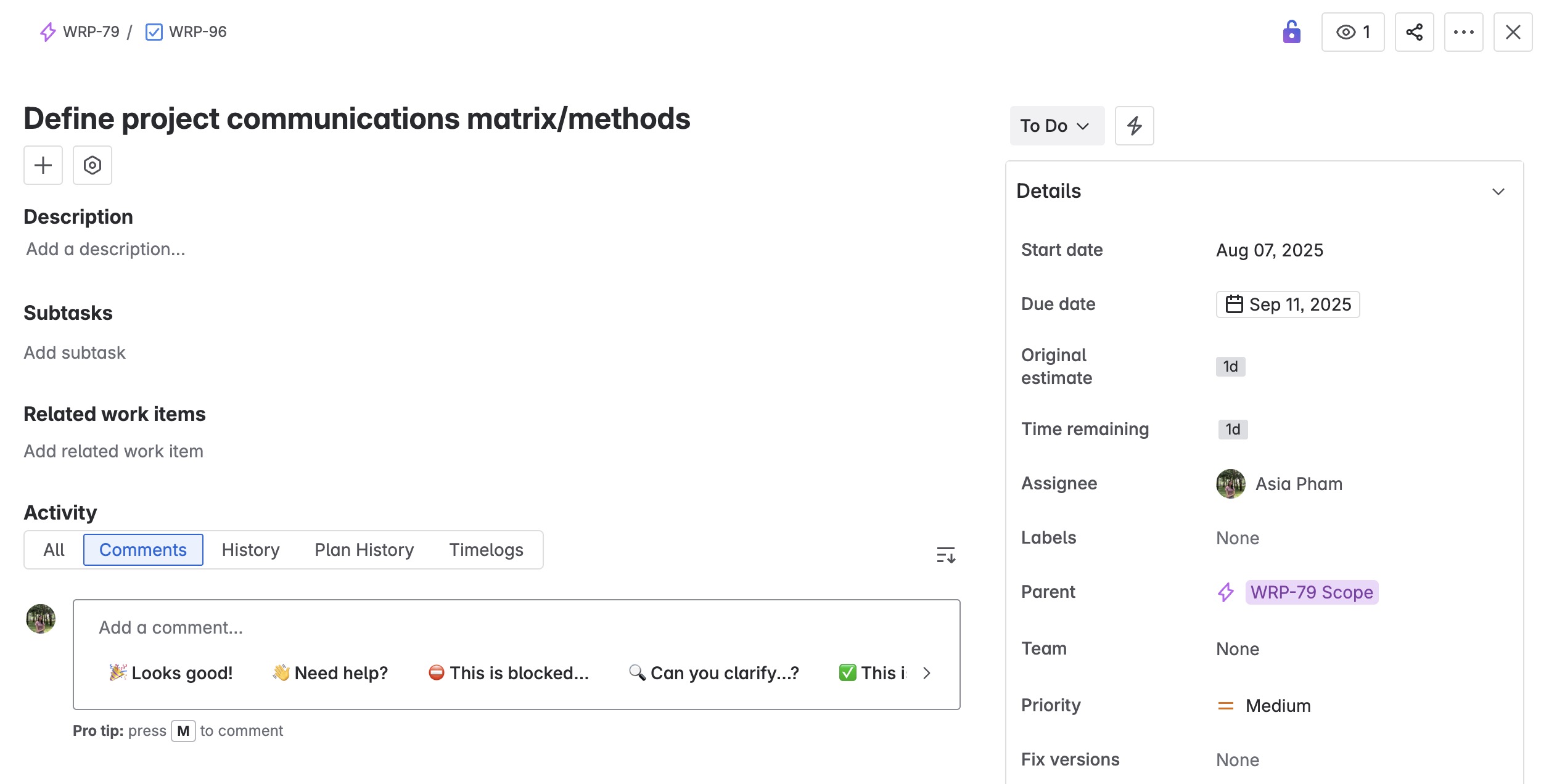The height and width of the screenshot is (784, 1549).
Task: Insert the Looks good! quick comment
Action: click(x=171, y=673)
